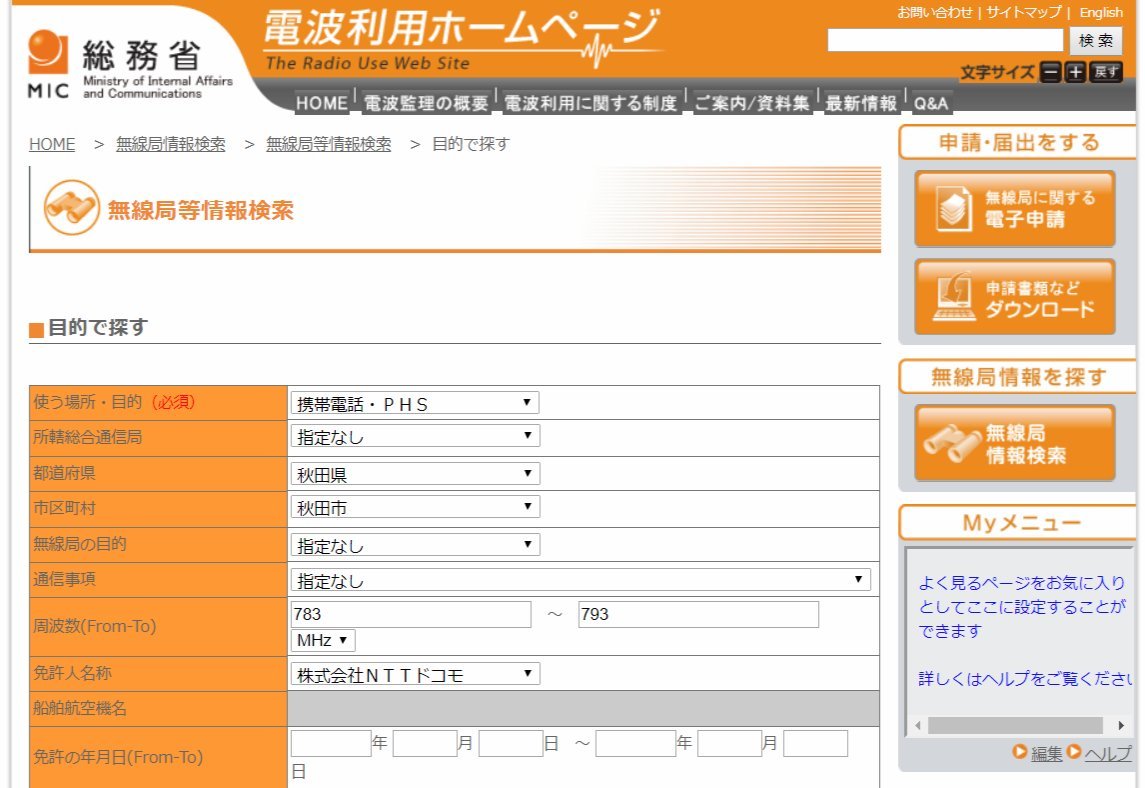Image resolution: width=1145 pixels, height=788 pixels.
Task: Increase text size with plus icon
Action: point(1075,72)
